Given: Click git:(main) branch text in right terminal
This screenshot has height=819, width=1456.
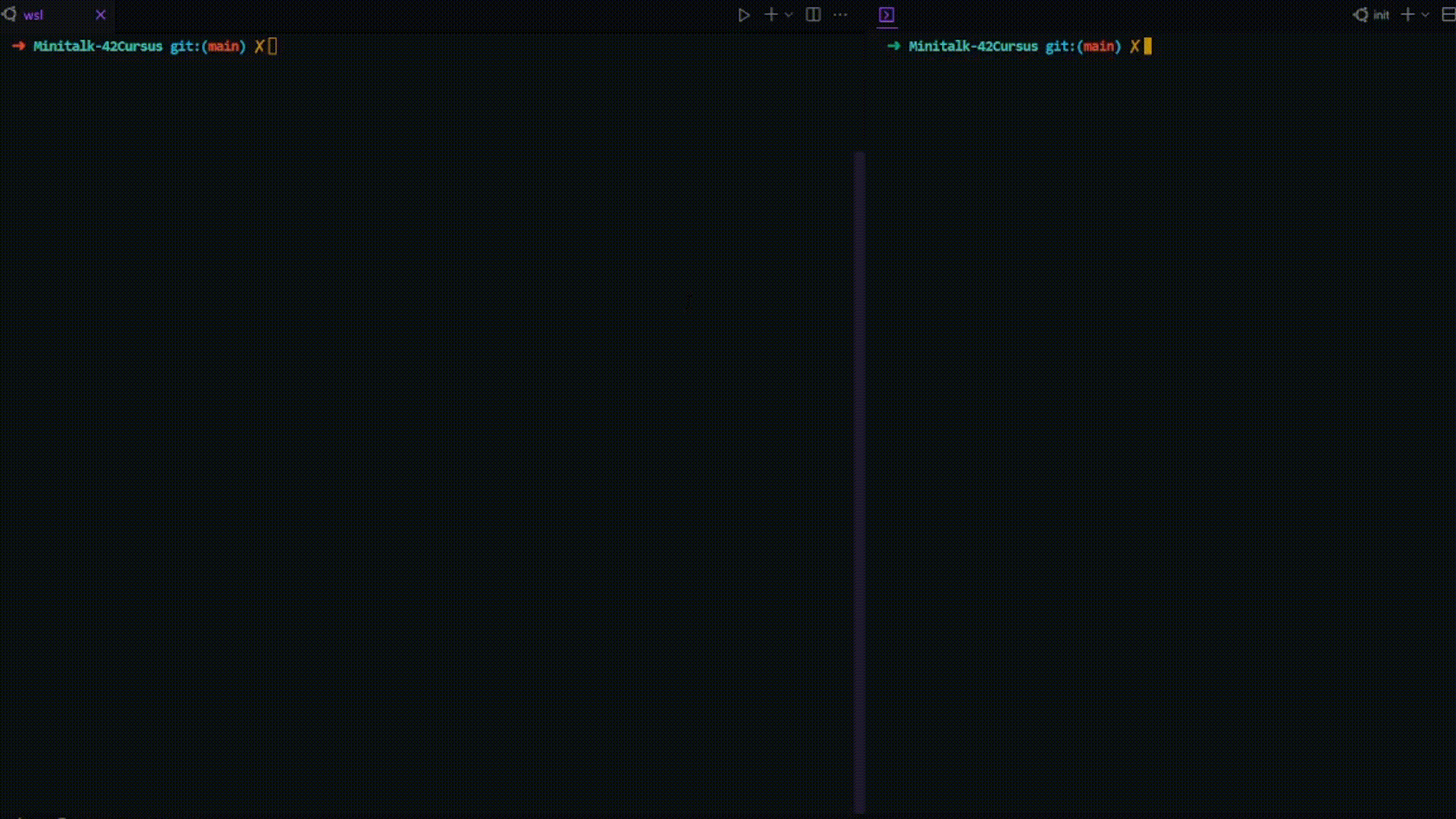Looking at the screenshot, I should (1083, 46).
